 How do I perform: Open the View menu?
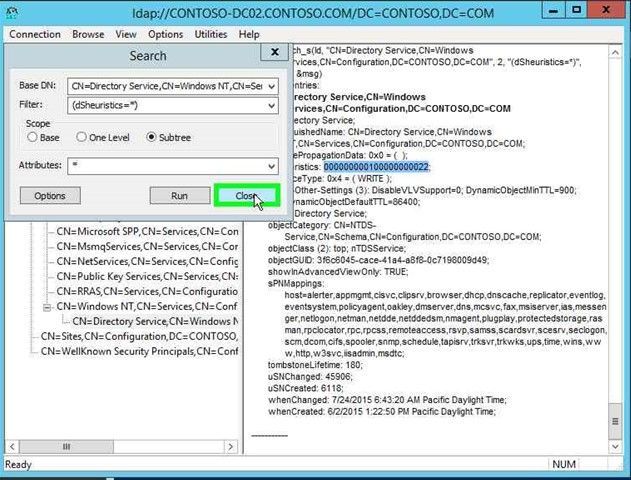click(126, 34)
